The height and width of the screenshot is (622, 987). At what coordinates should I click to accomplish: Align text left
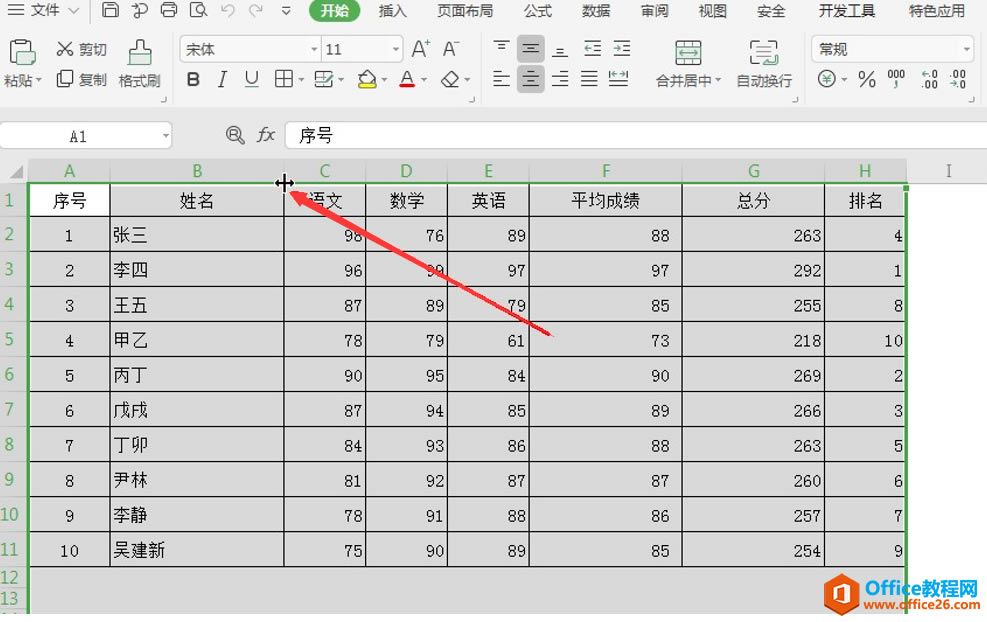[x=502, y=79]
